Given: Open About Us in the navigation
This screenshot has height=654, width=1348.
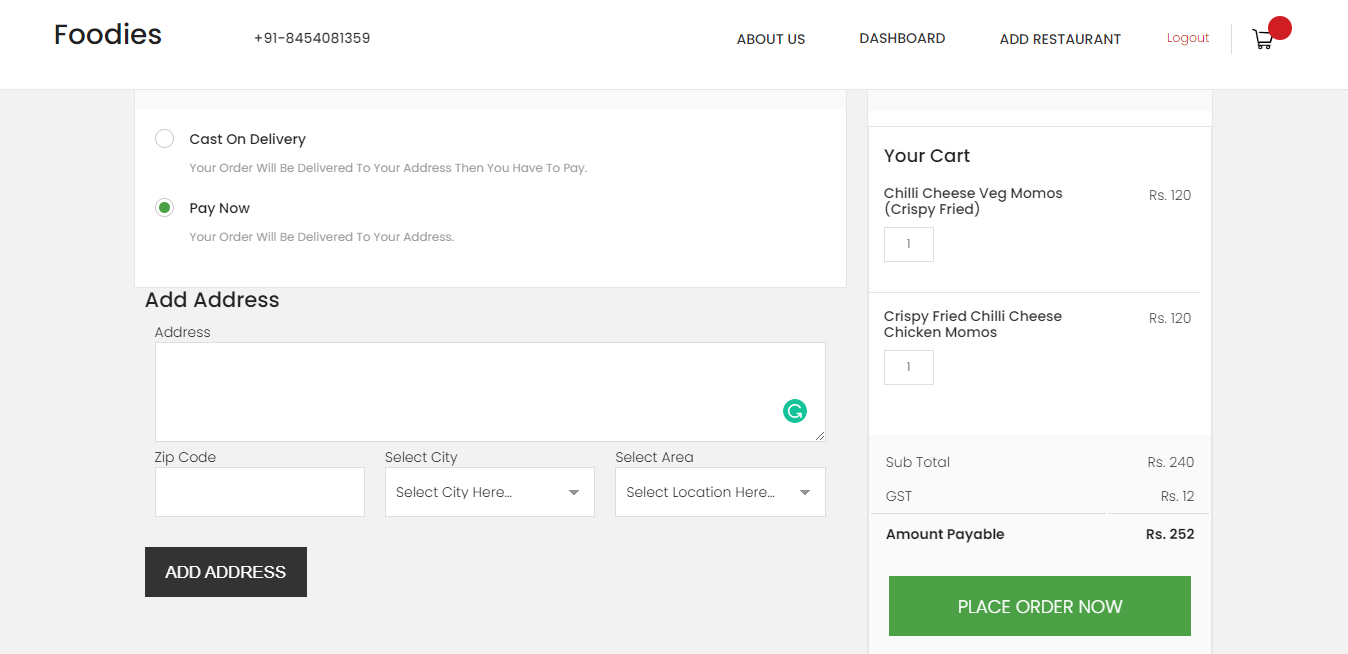Looking at the screenshot, I should tap(771, 39).
